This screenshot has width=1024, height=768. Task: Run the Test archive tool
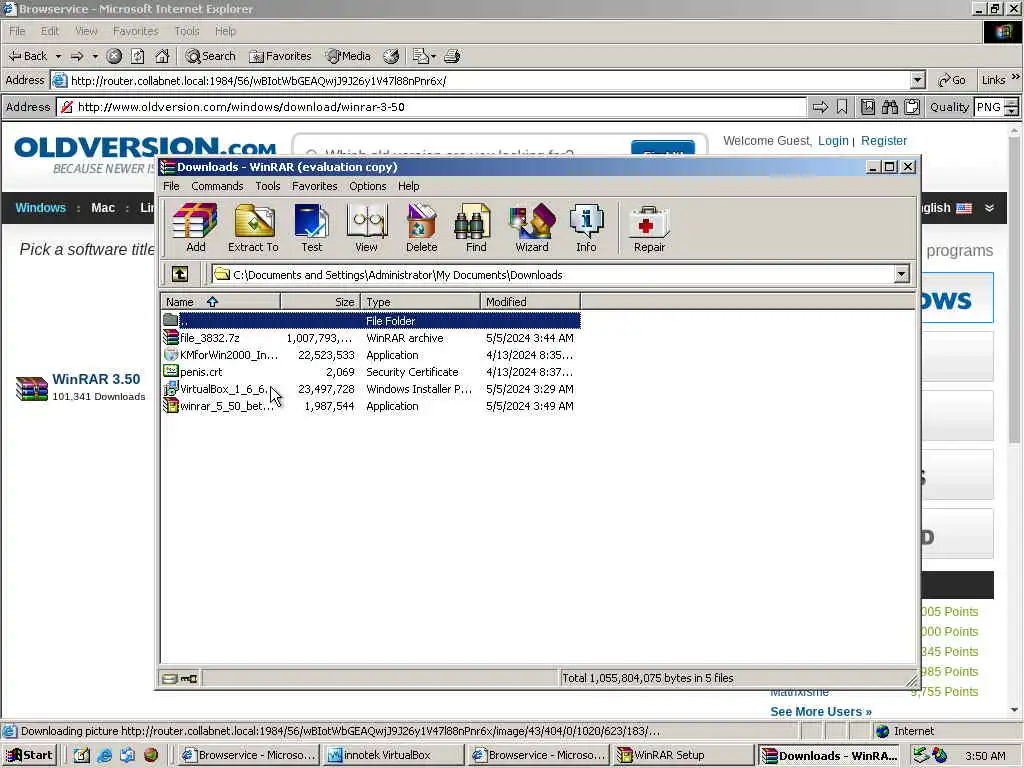311,227
